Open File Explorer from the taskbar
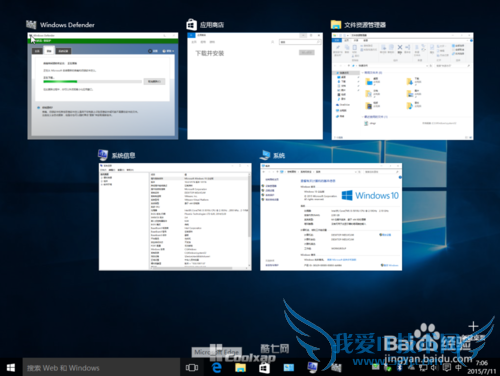This screenshot has width=500, height=376. pyautogui.click(x=240, y=367)
